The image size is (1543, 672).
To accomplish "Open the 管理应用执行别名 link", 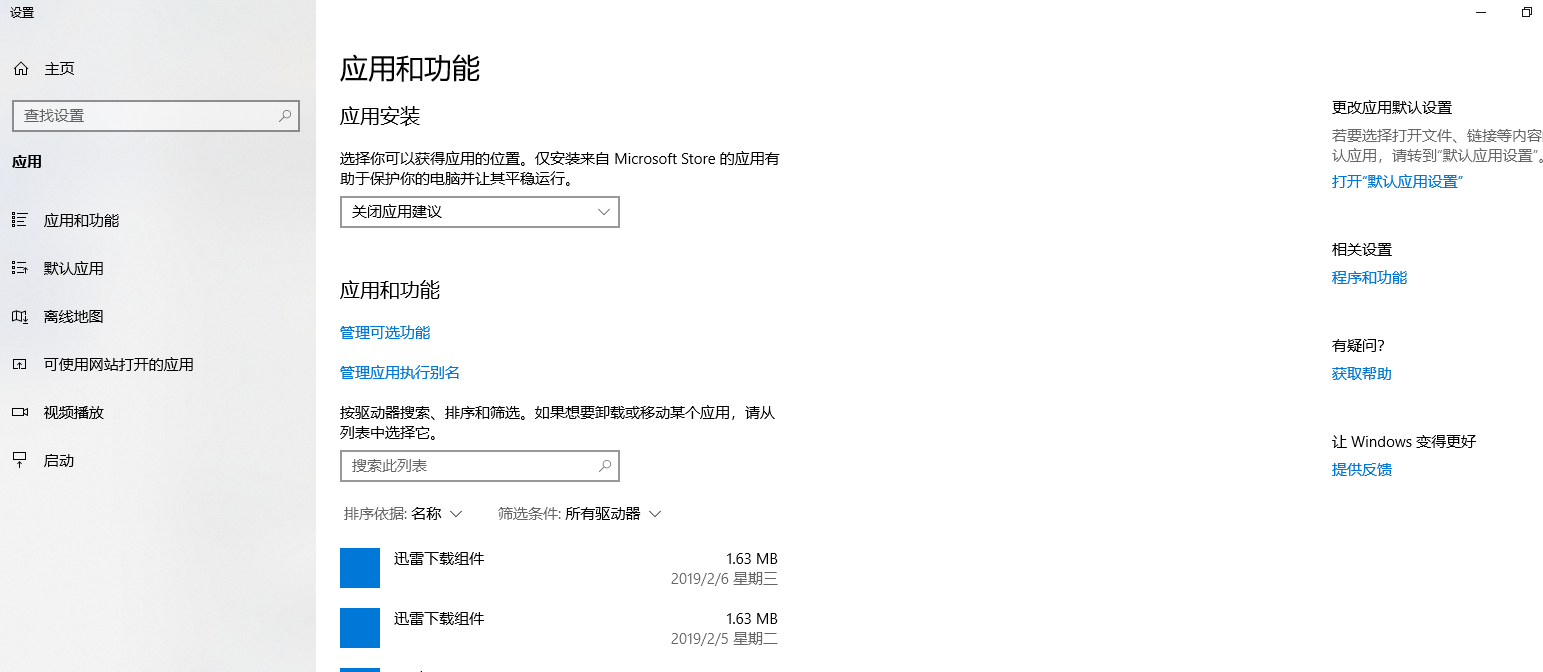I will 400,373.
